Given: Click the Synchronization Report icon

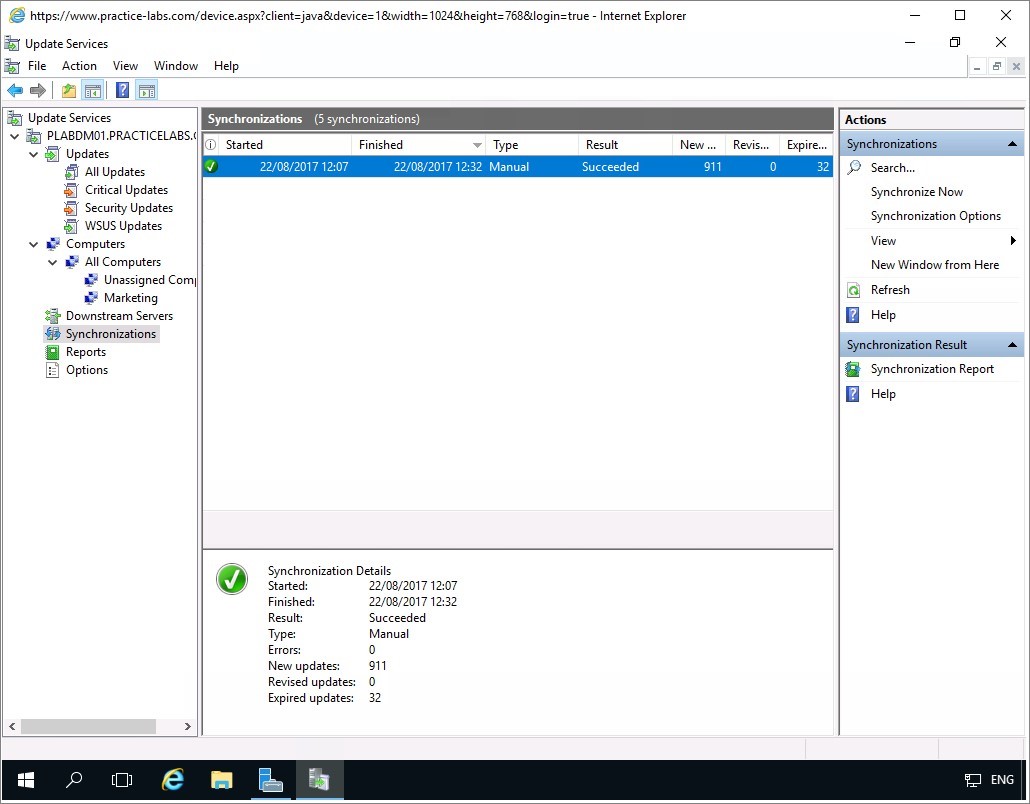Looking at the screenshot, I should tap(853, 369).
